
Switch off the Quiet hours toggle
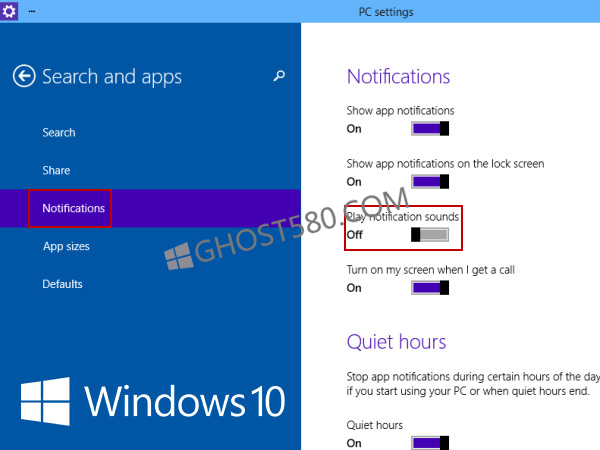(x=430, y=443)
